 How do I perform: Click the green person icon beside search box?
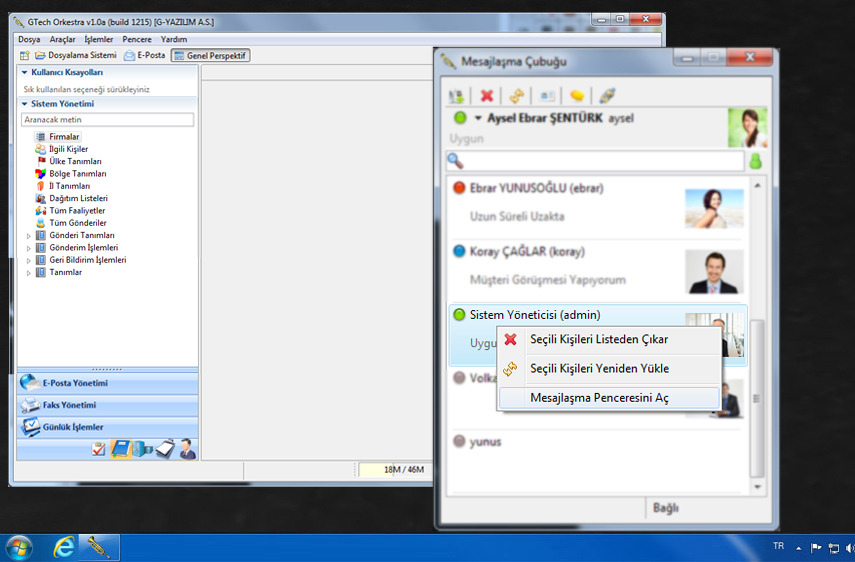pyautogui.click(x=756, y=161)
